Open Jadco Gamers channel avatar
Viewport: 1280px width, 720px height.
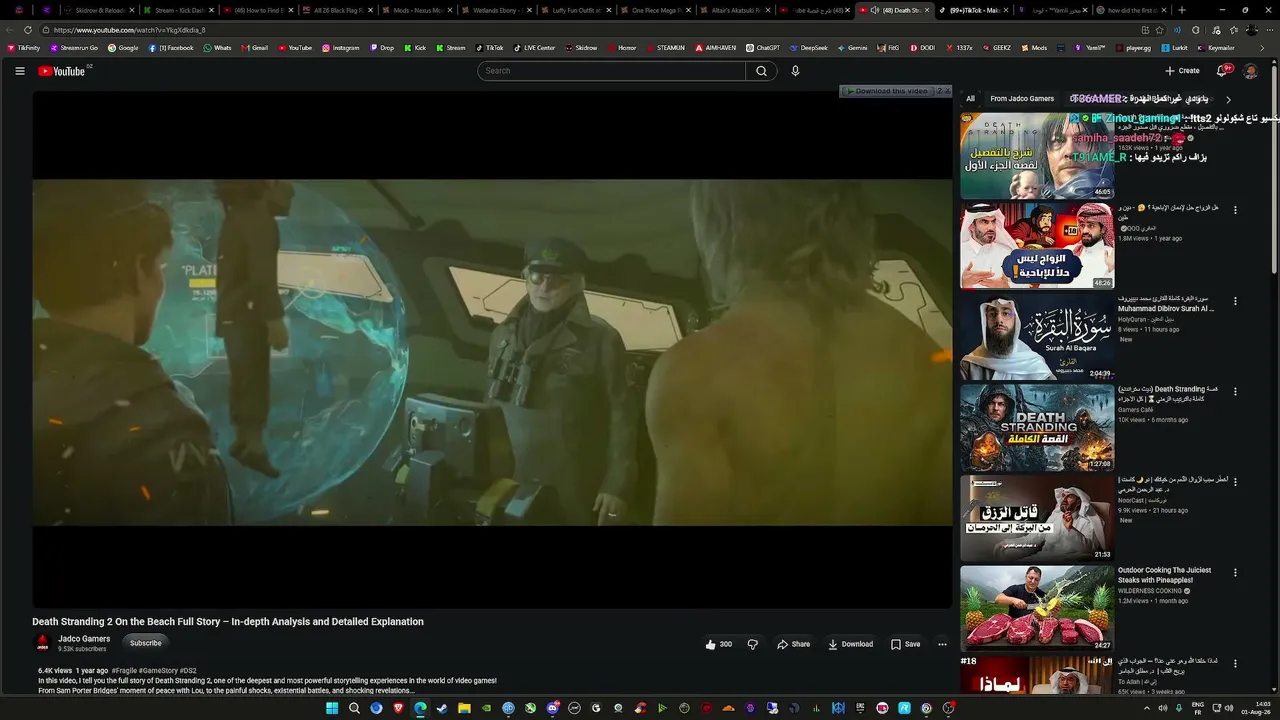pyautogui.click(x=43, y=643)
